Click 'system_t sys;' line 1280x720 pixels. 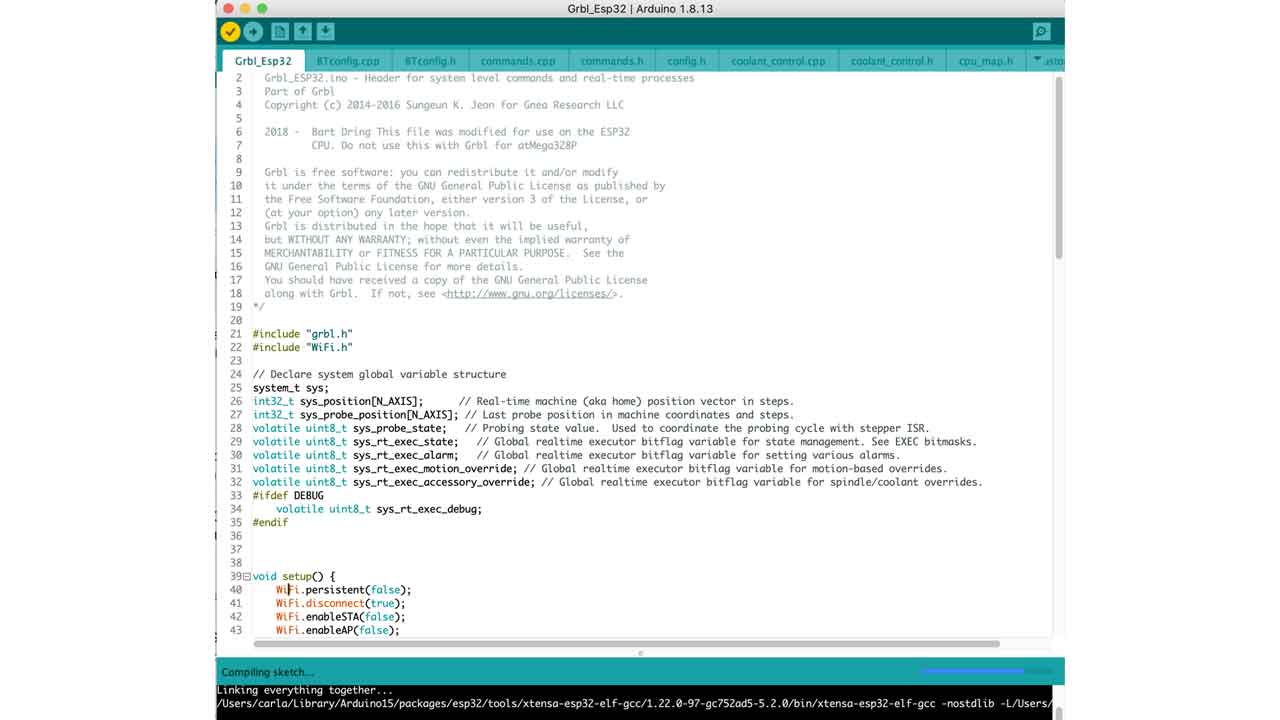coord(291,388)
